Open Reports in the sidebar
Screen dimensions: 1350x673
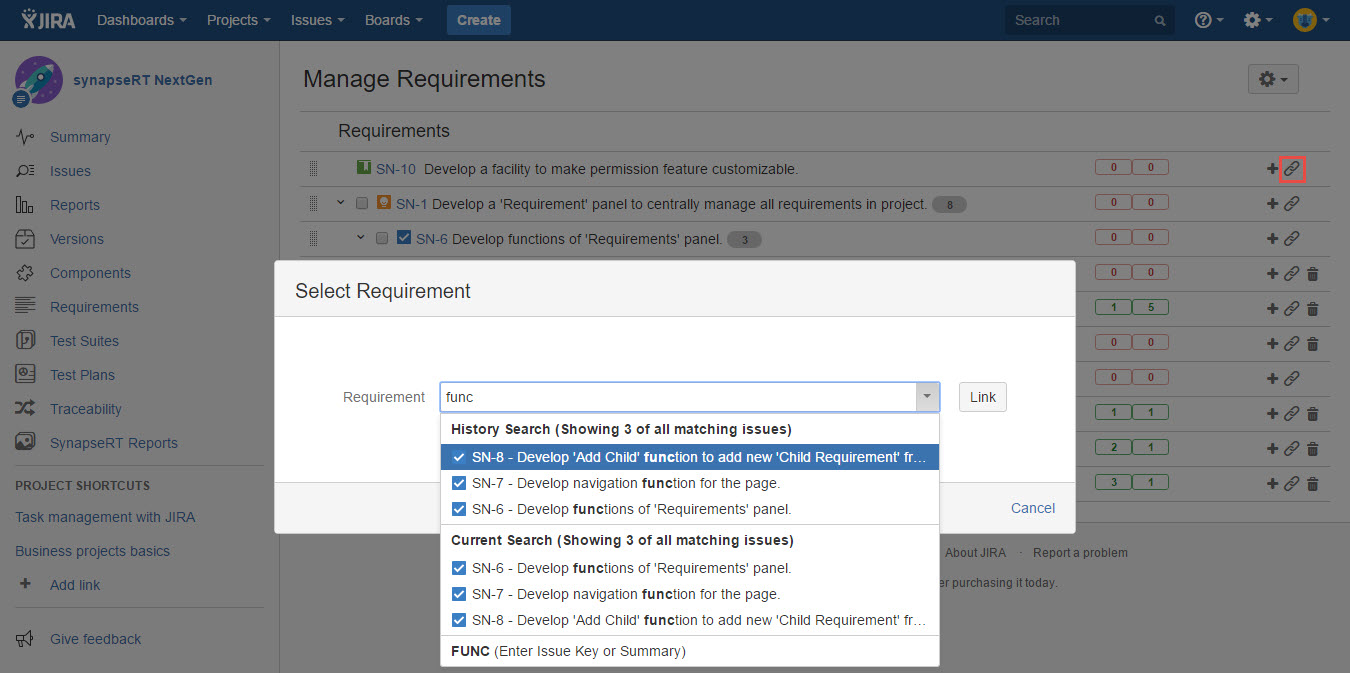[x=75, y=205]
